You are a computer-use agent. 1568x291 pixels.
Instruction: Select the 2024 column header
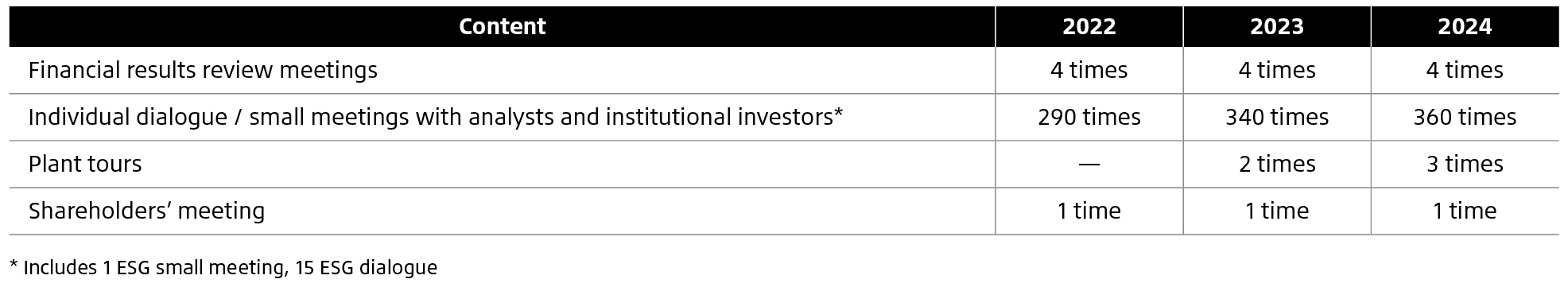pos(1465,26)
